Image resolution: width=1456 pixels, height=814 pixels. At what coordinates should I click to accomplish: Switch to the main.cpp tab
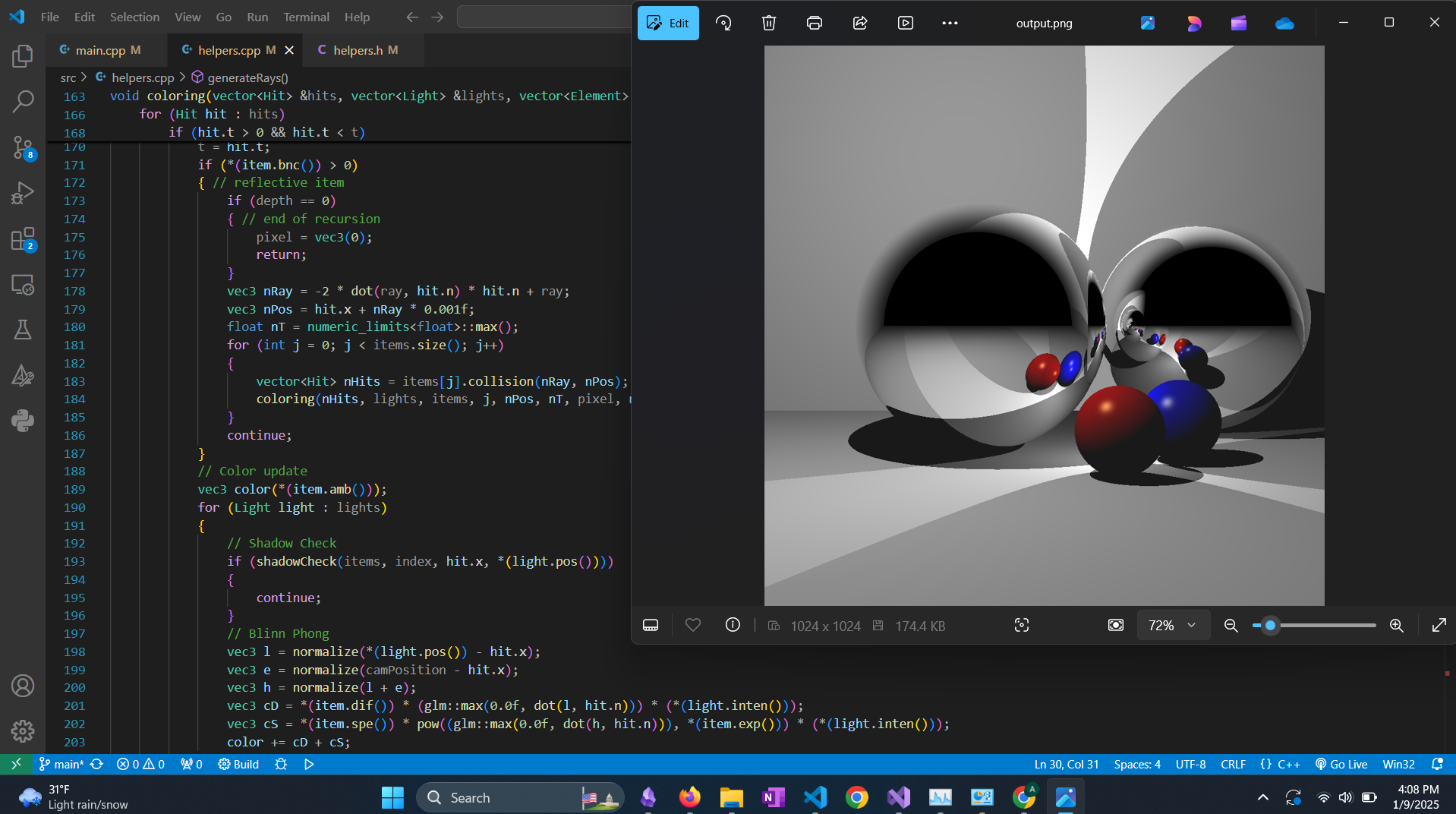[100, 50]
